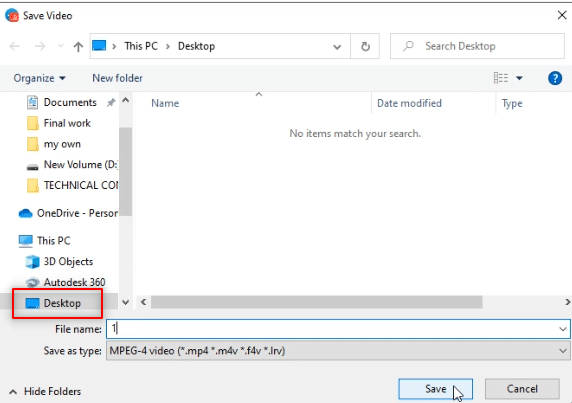Open the Save as type dropdown

coord(338,350)
